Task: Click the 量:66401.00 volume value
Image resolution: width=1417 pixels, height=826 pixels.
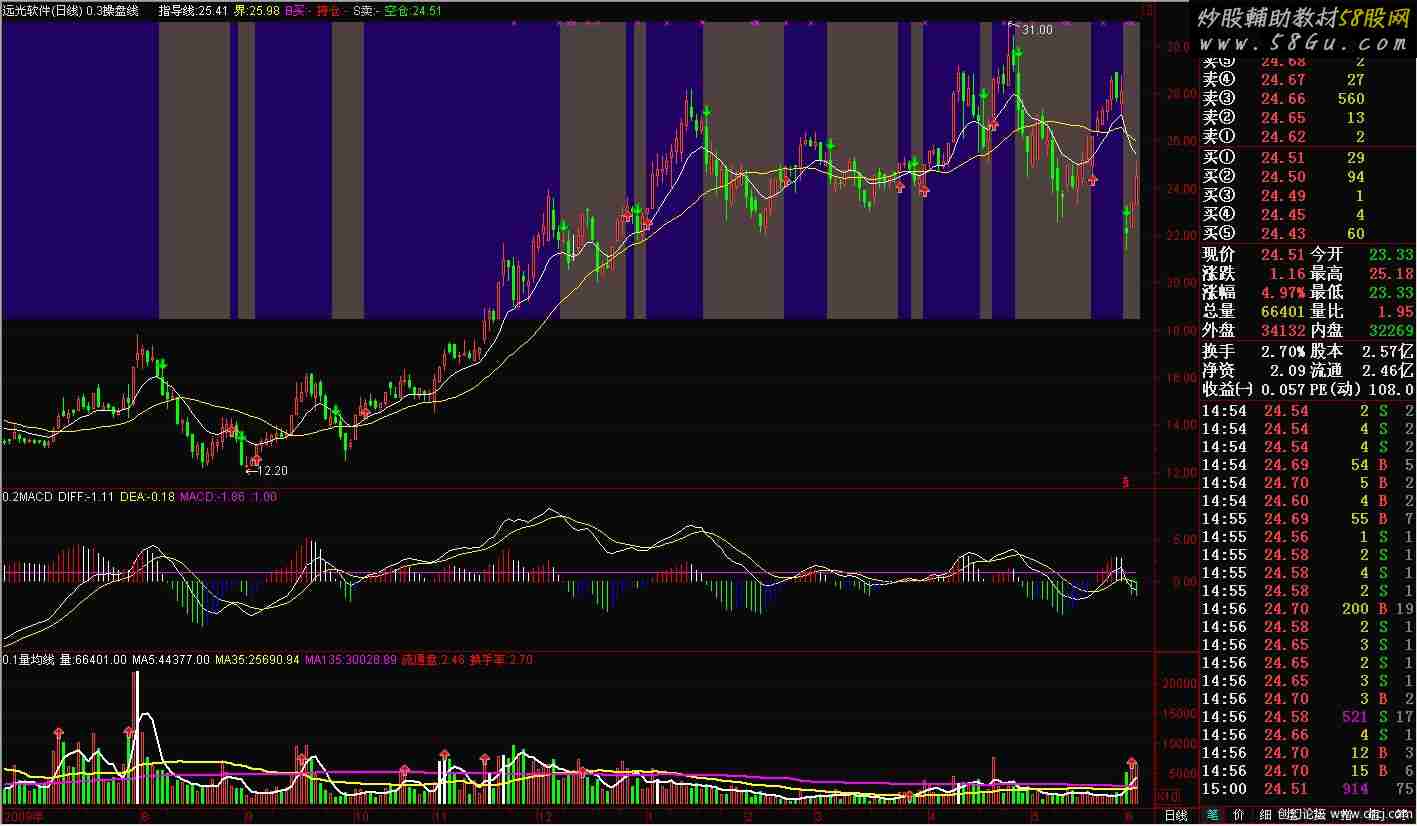Action: (x=93, y=660)
